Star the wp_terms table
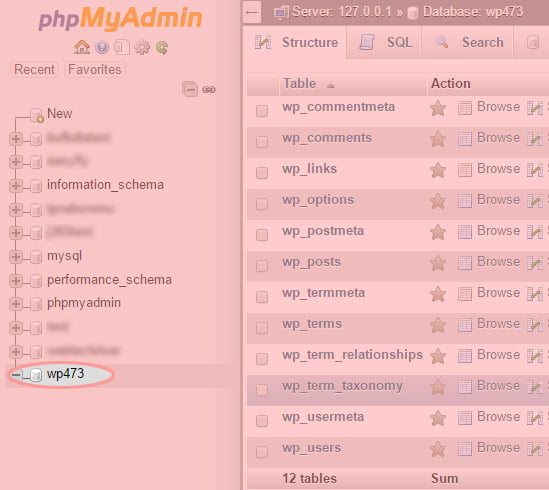 (438, 325)
